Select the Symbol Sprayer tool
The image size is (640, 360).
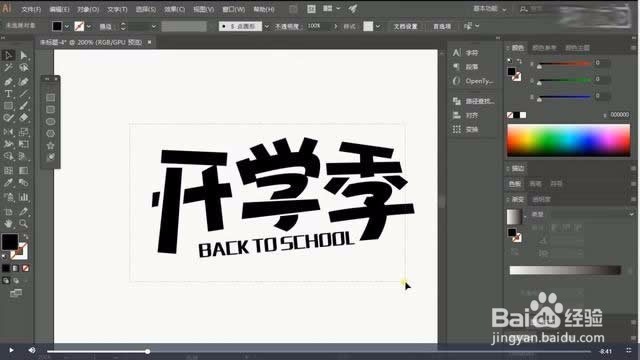(x=8, y=197)
